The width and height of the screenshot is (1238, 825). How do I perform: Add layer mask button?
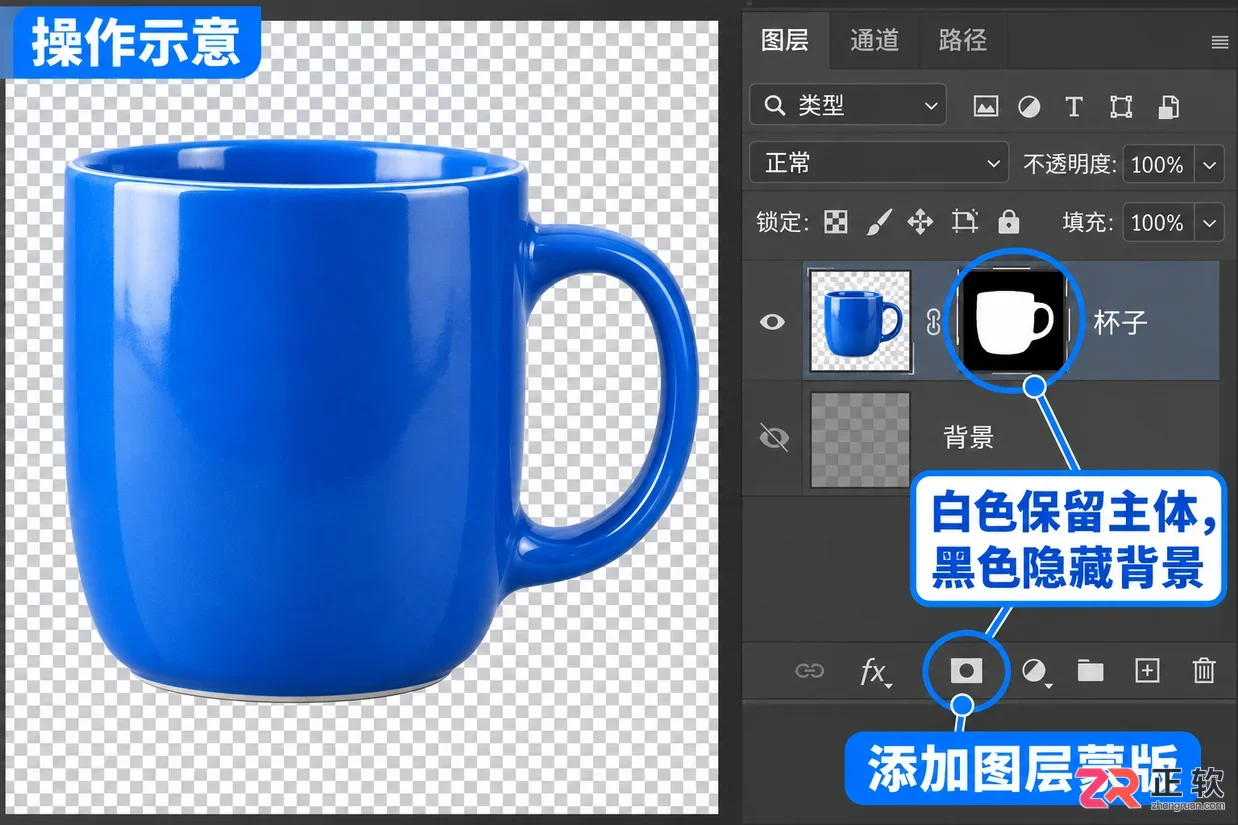tap(965, 671)
